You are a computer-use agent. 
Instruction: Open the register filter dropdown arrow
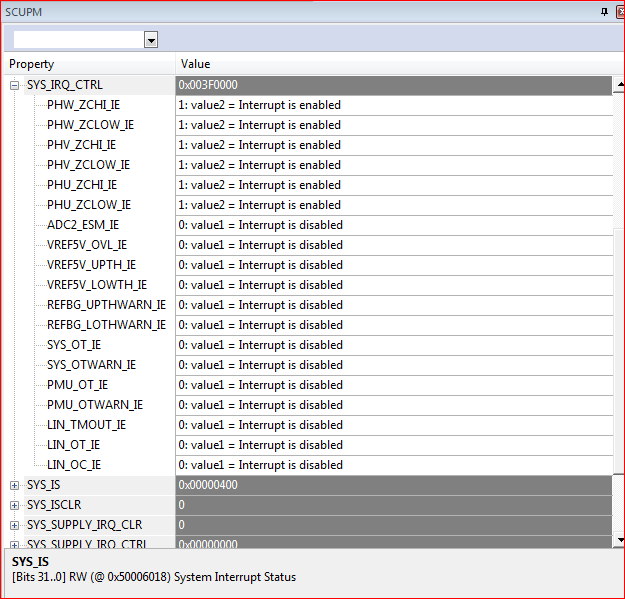coord(151,40)
